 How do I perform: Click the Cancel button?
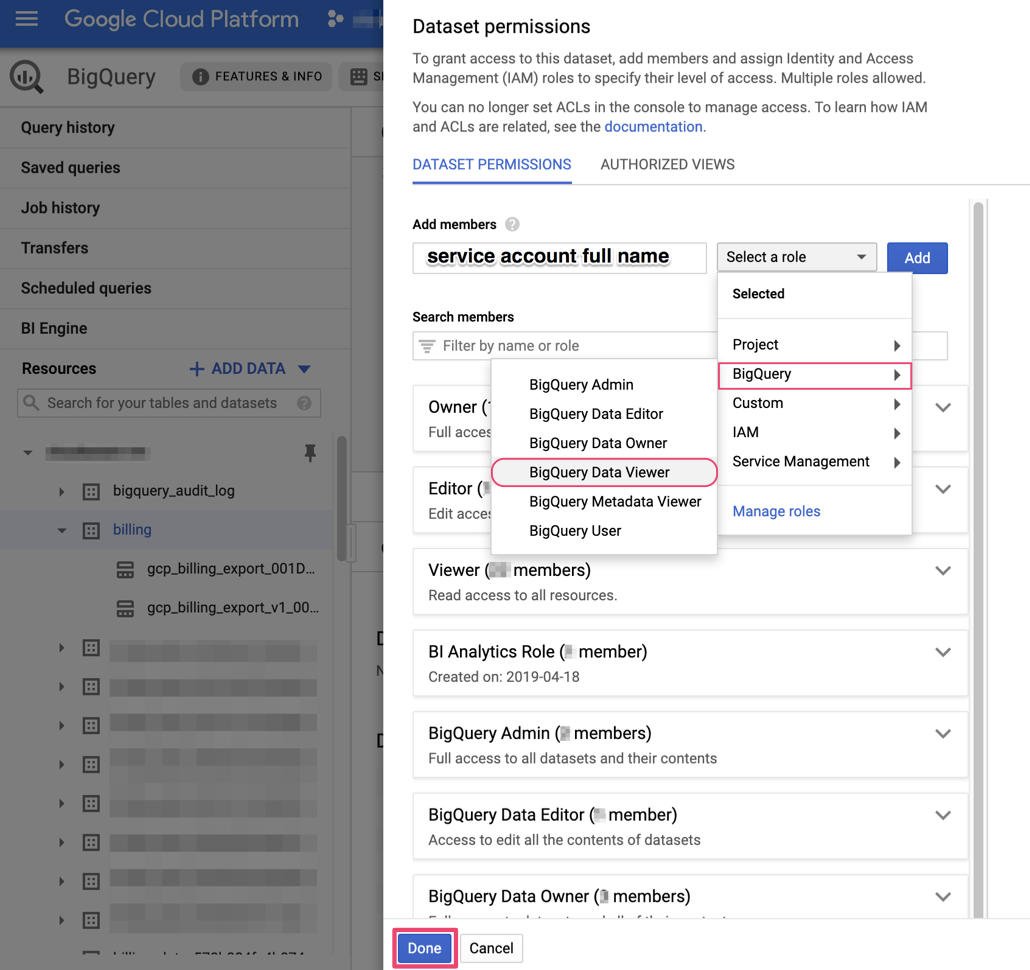click(x=491, y=948)
